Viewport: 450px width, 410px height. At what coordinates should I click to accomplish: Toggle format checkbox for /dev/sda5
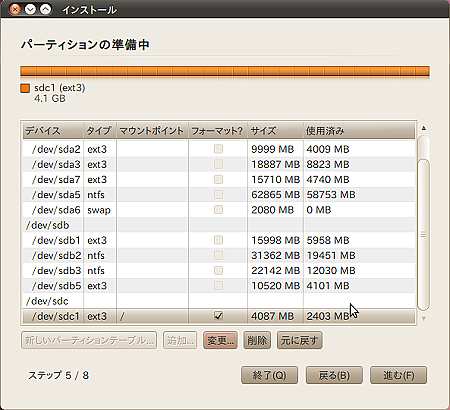pyautogui.click(x=218, y=194)
